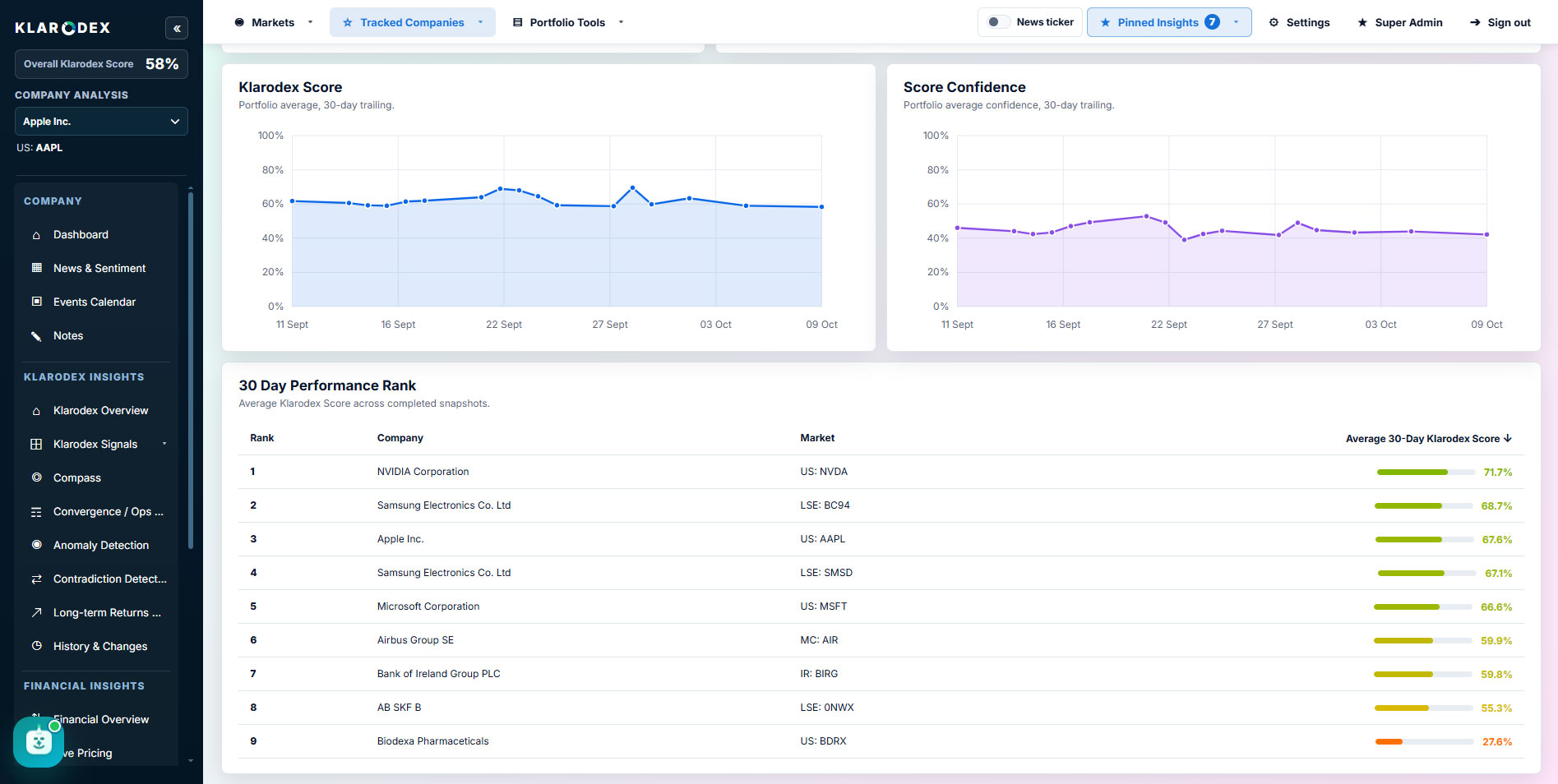Click the Long-term Returns arrow icon
1558x784 pixels.
tap(36, 612)
